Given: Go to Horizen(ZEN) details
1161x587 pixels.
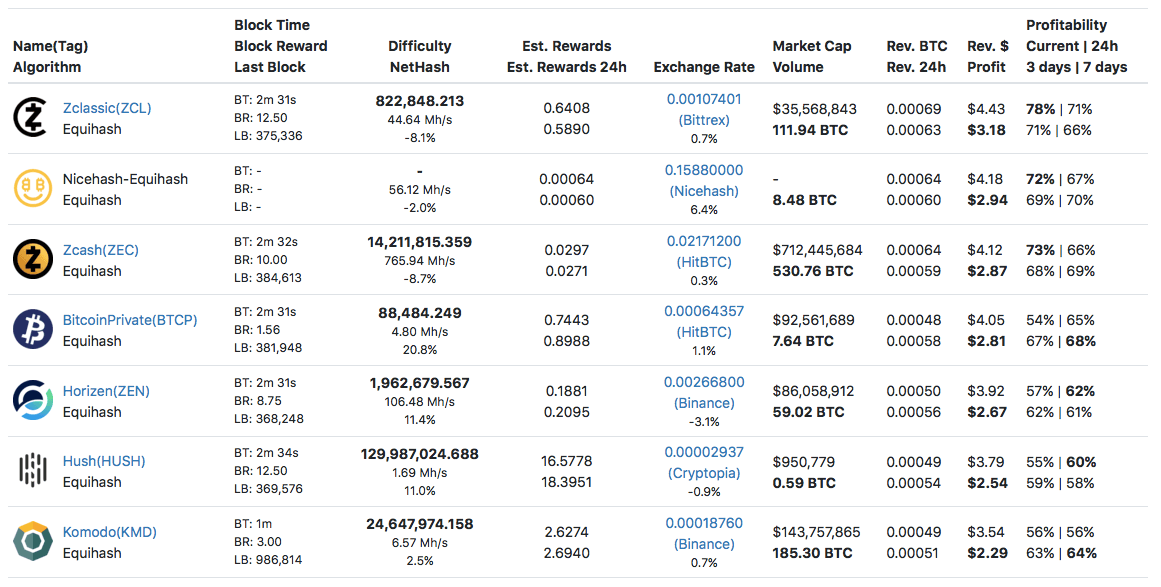Looking at the screenshot, I should [106, 391].
